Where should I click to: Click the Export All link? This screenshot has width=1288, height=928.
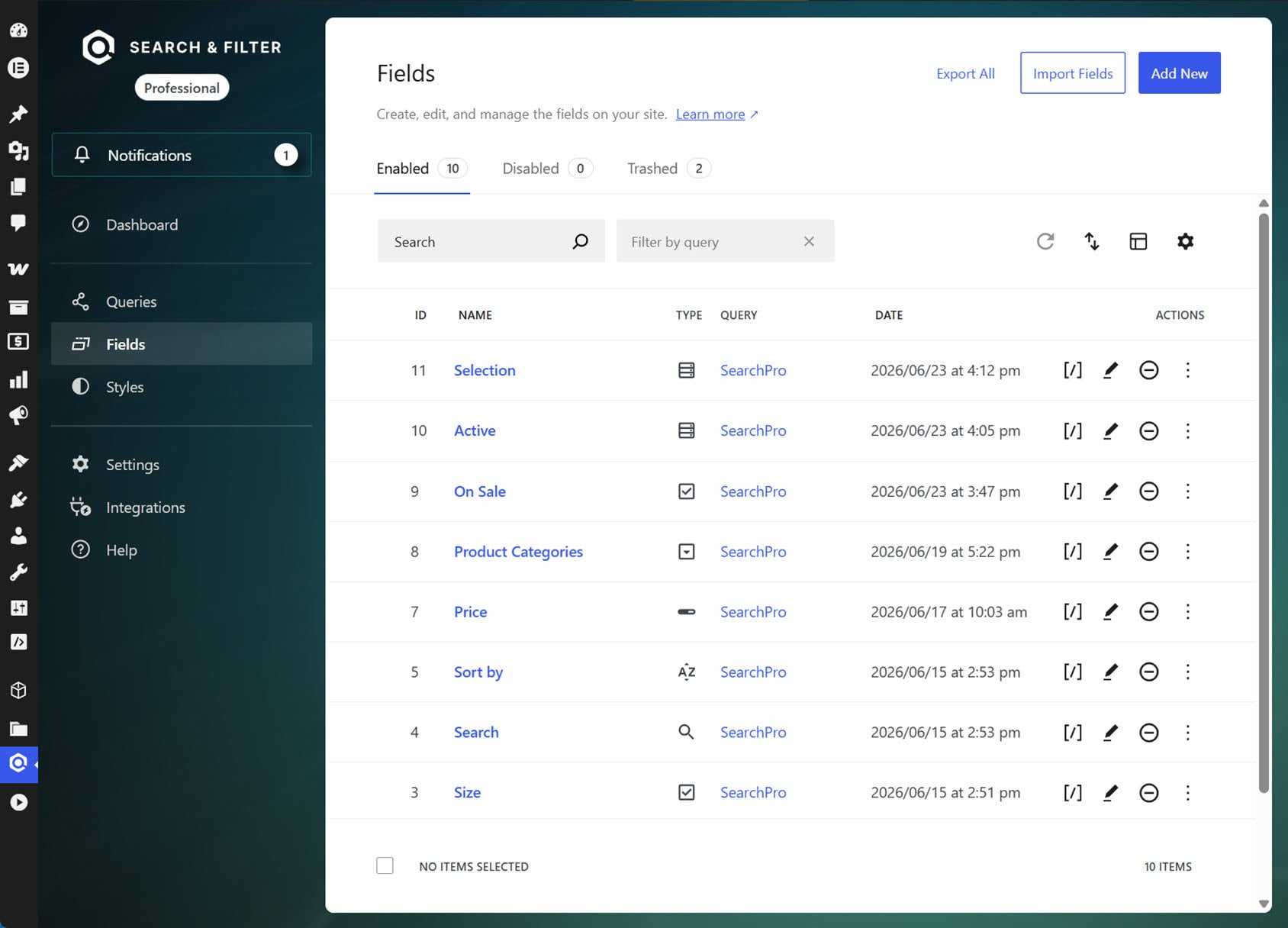(965, 73)
